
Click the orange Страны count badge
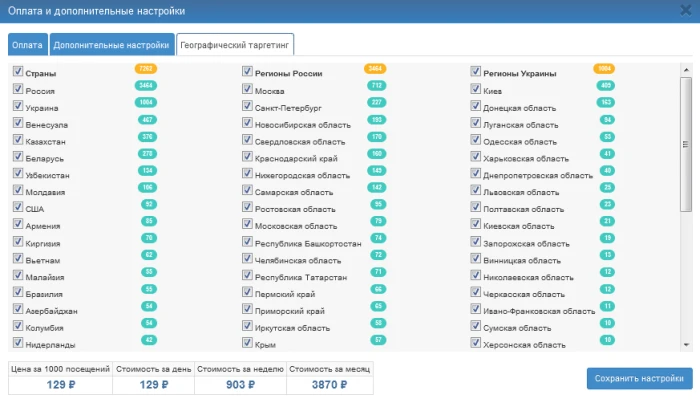point(146,69)
